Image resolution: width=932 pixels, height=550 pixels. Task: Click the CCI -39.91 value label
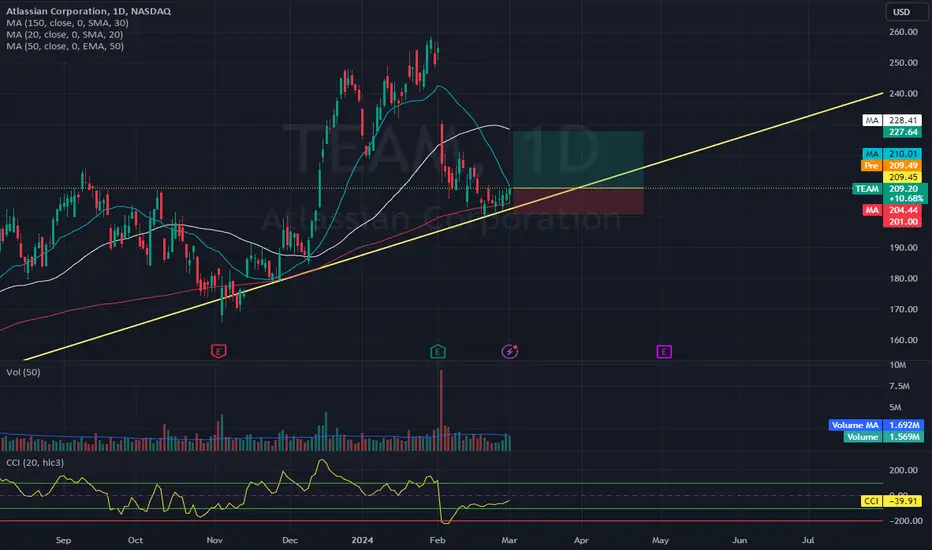tap(892, 501)
